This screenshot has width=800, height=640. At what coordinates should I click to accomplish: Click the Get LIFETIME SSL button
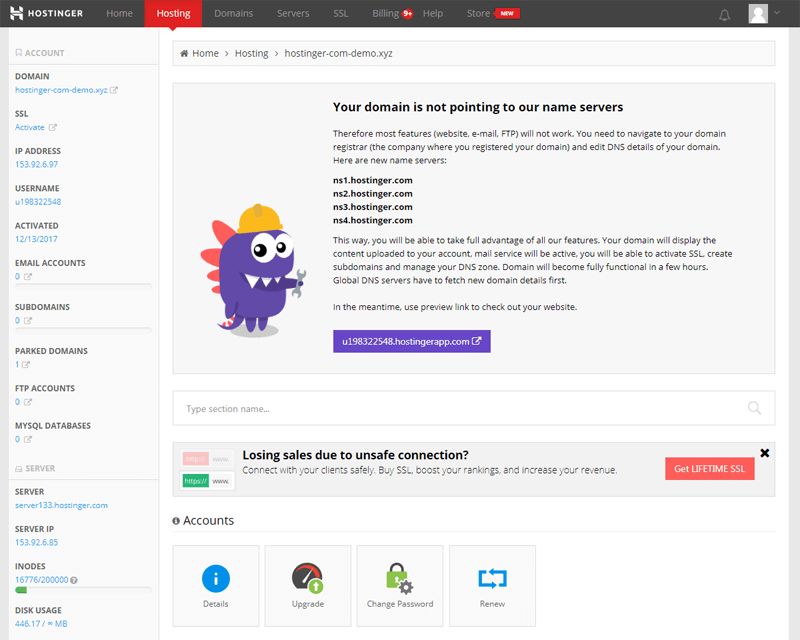click(709, 469)
